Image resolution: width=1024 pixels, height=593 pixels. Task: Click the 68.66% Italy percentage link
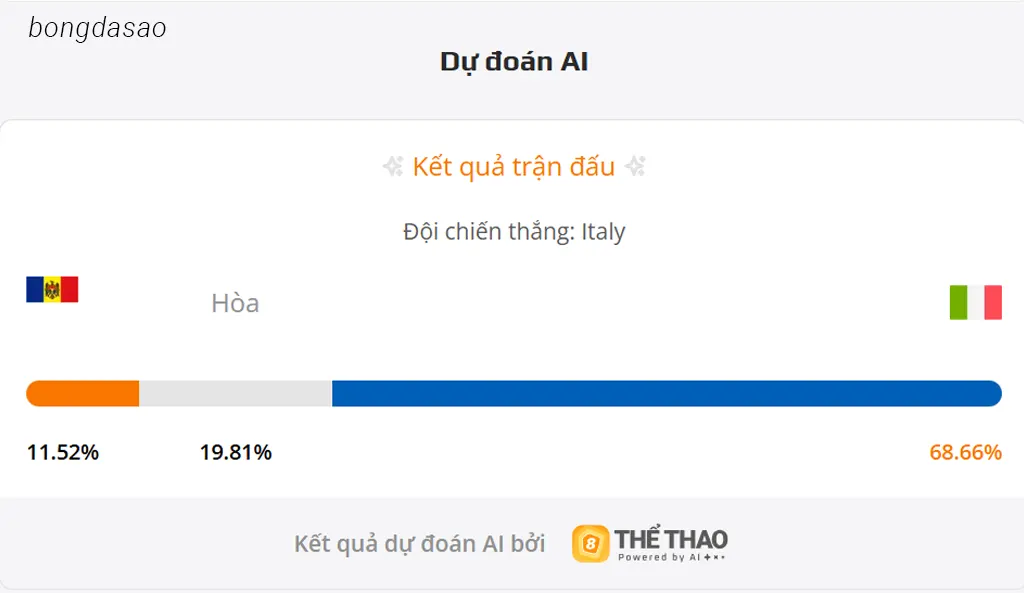point(966,452)
